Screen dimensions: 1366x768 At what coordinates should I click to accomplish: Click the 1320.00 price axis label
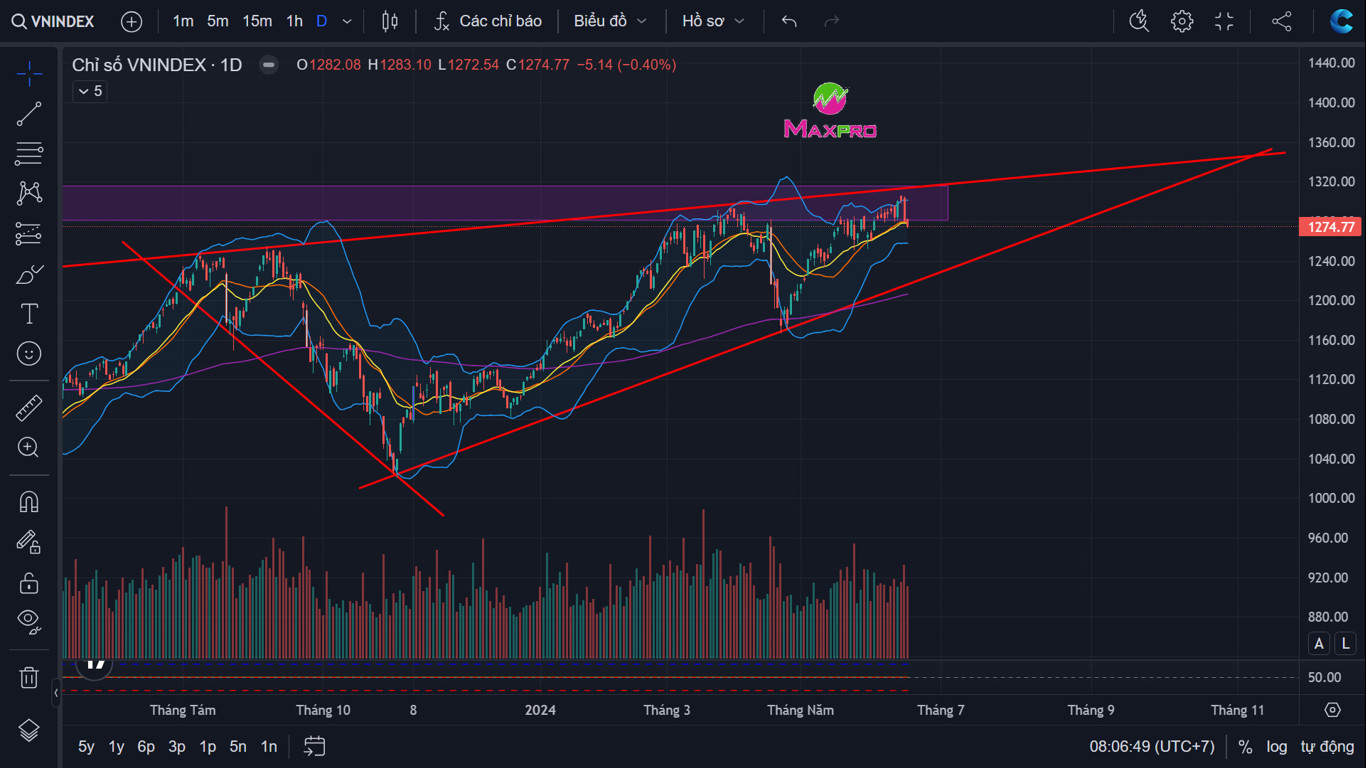click(1331, 182)
